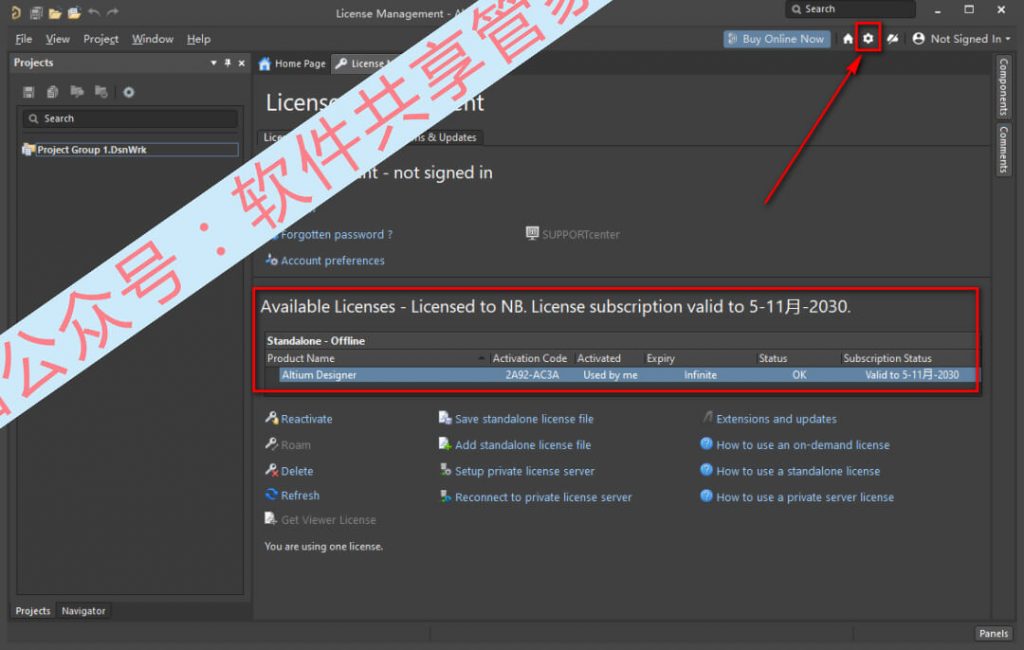Click Save standalone license file link
Screen dimensions: 1024x650
pos(524,419)
